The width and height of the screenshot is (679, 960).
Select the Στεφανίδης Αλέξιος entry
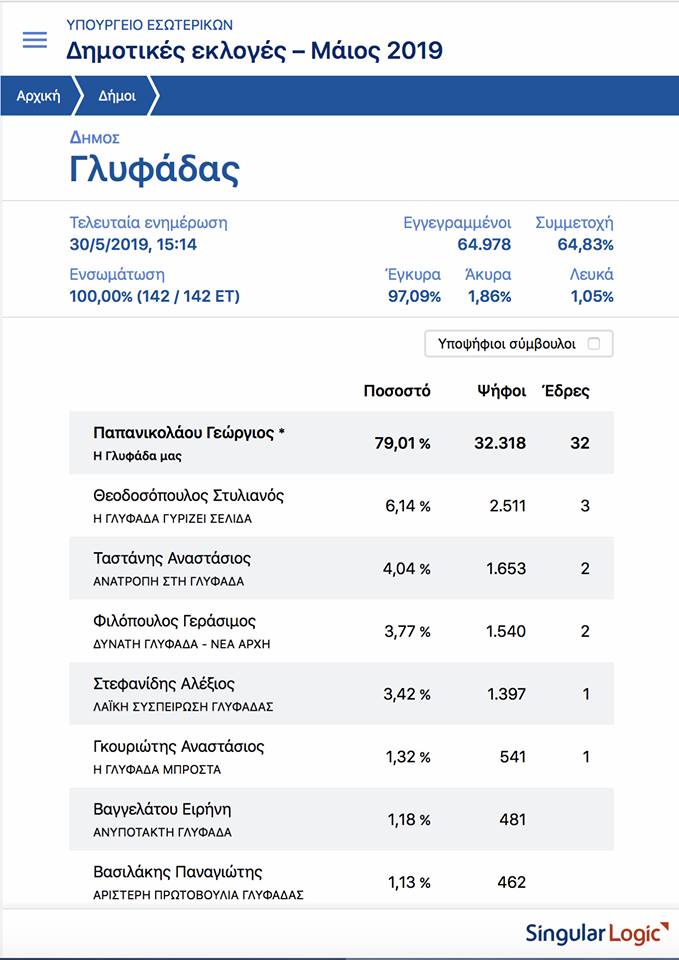164,684
